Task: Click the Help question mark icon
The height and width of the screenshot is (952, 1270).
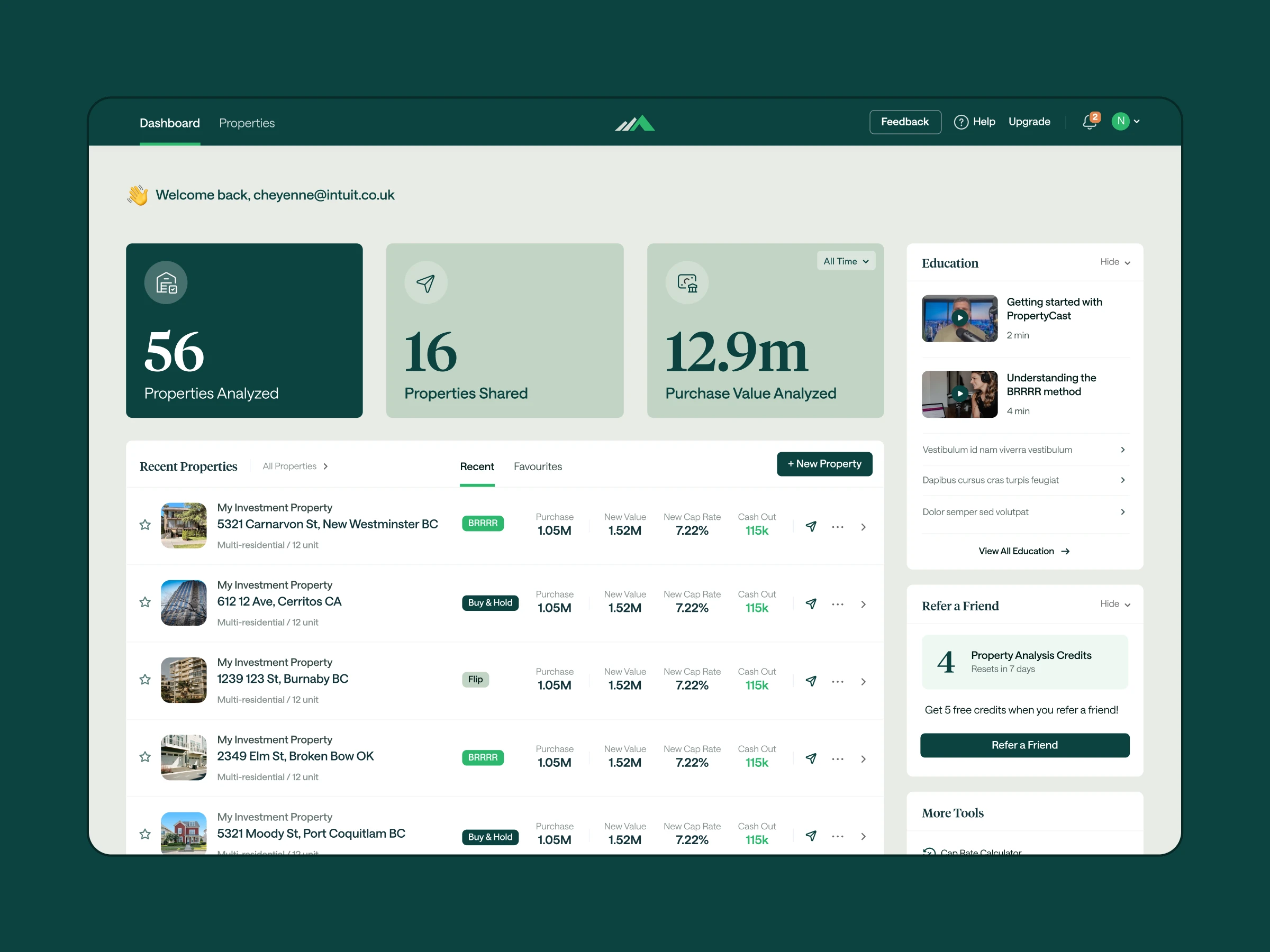Action: click(x=960, y=122)
